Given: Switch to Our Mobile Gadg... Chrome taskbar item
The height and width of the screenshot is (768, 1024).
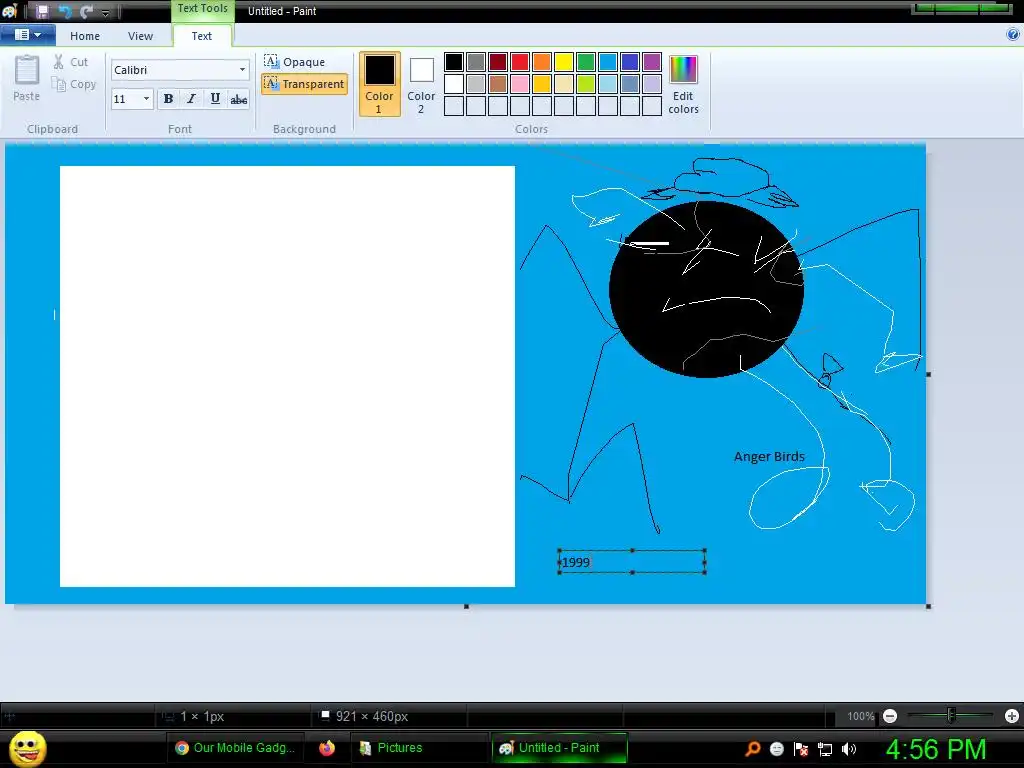Looking at the screenshot, I should 235,748.
